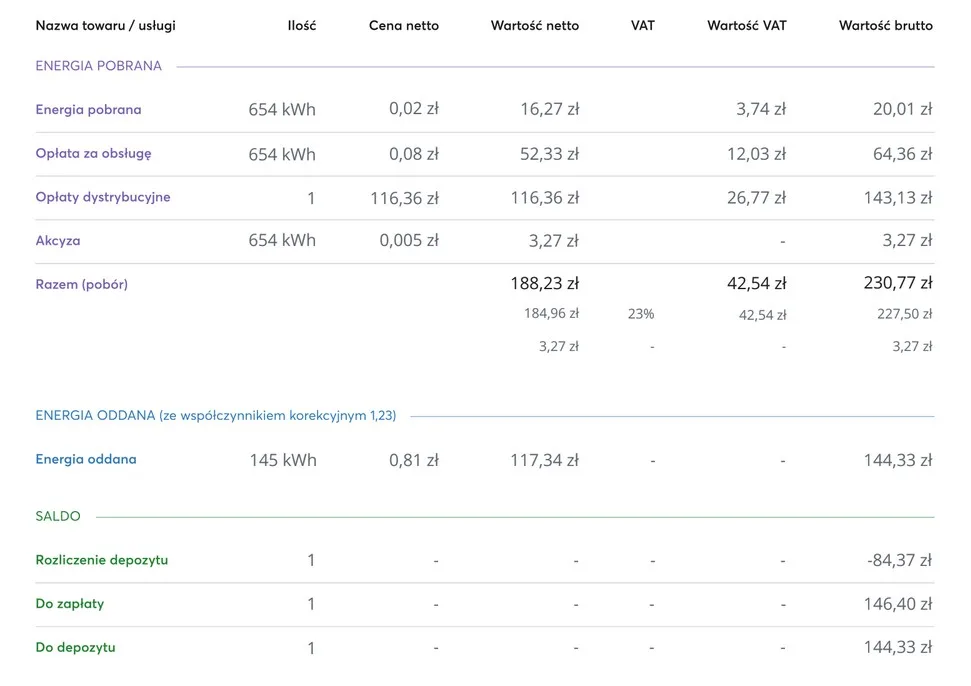Image resolution: width=971 pixels, height=686 pixels.
Task: Click the 'Akcyza' row label
Action: 58,241
